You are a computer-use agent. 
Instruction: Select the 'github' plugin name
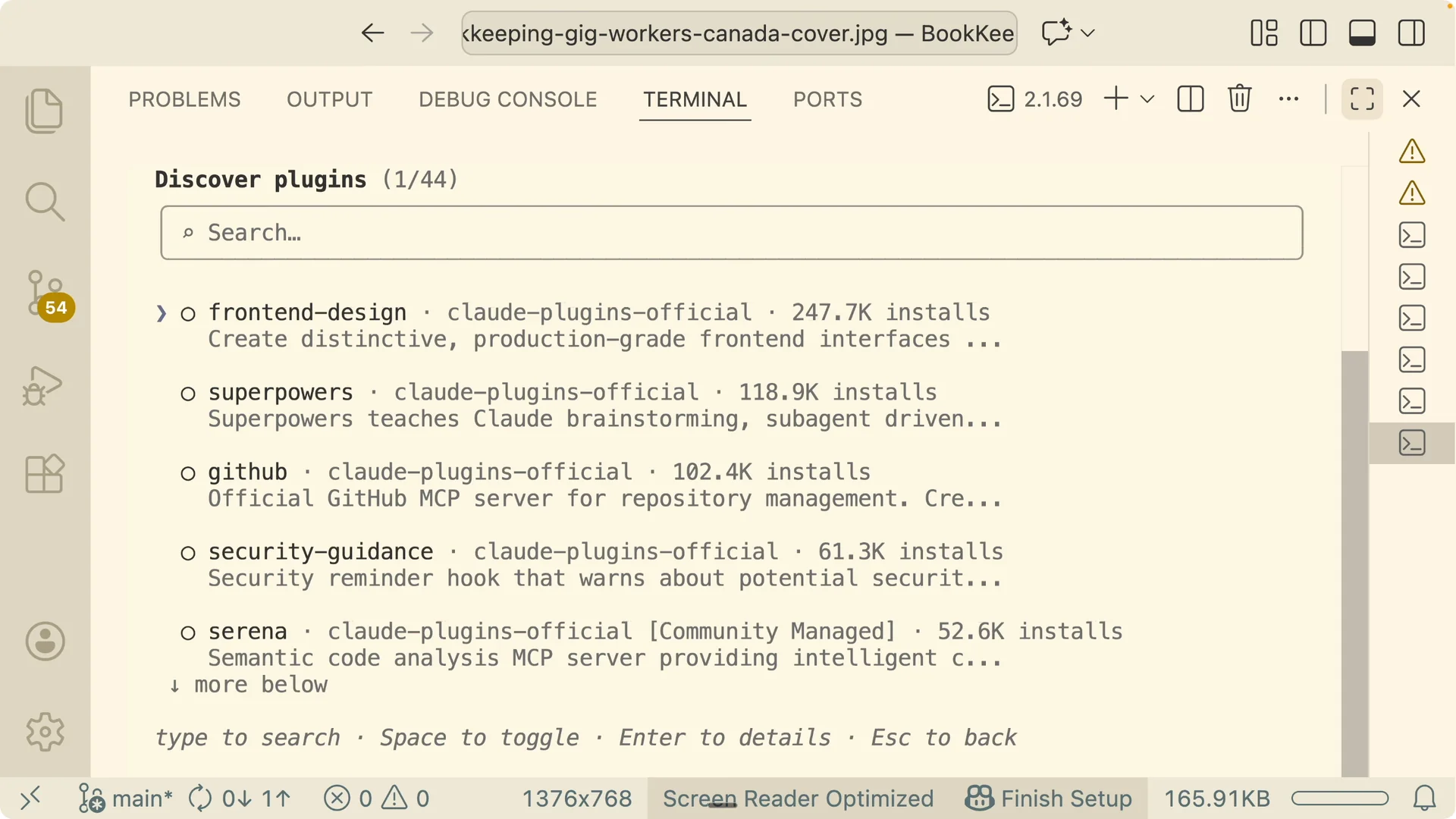tap(247, 472)
